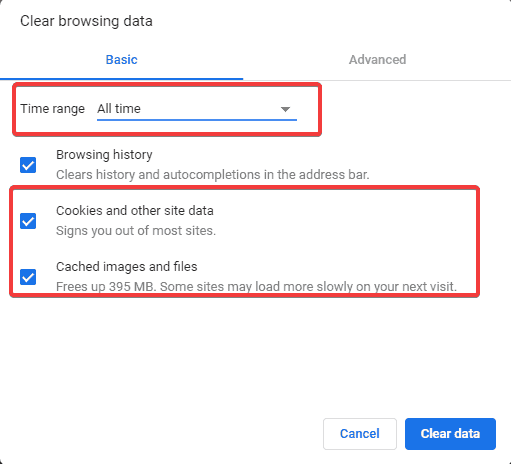
Task: Click the Browsing history label text
Action: 104,155
